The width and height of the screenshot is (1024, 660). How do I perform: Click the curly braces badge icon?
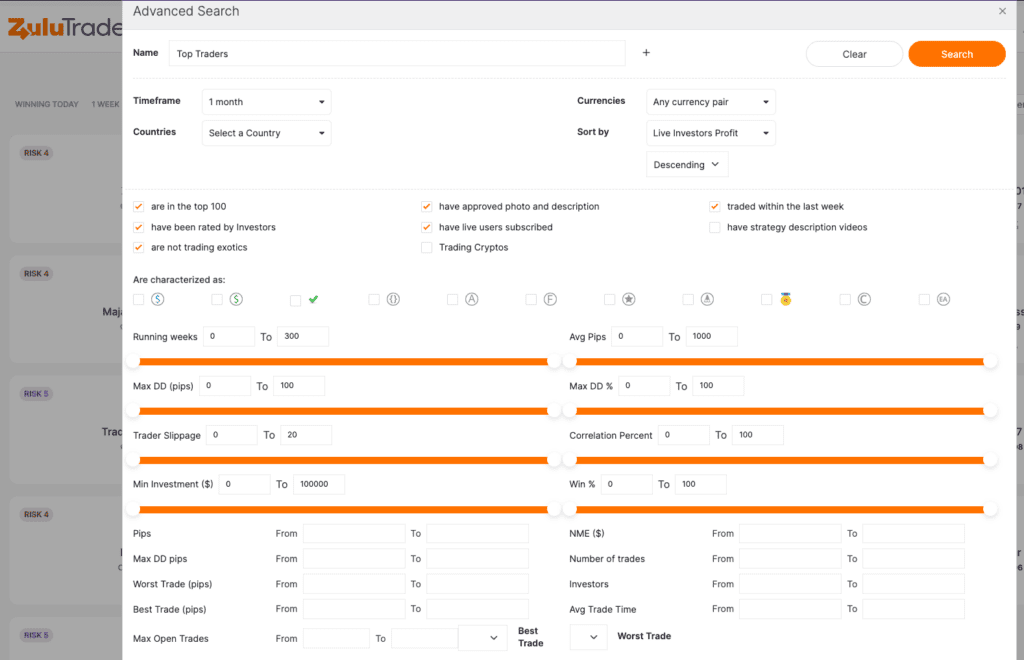click(x=393, y=299)
